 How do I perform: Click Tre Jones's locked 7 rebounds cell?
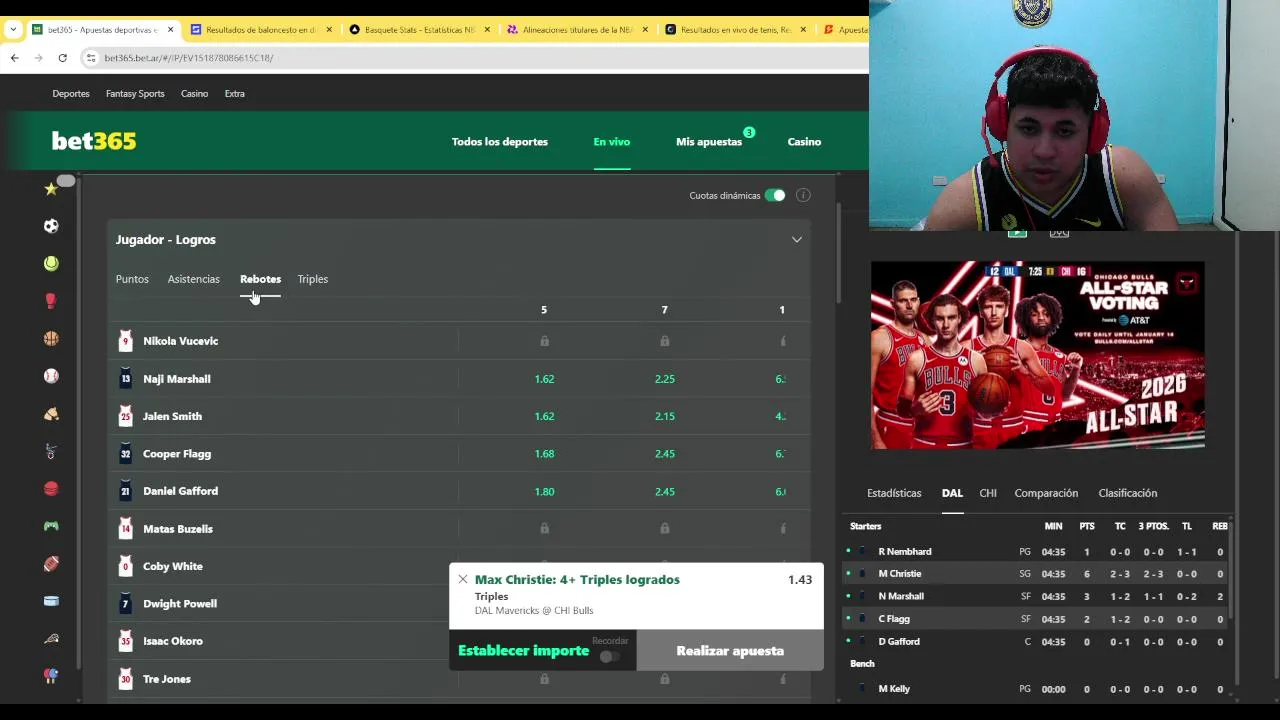(x=664, y=679)
